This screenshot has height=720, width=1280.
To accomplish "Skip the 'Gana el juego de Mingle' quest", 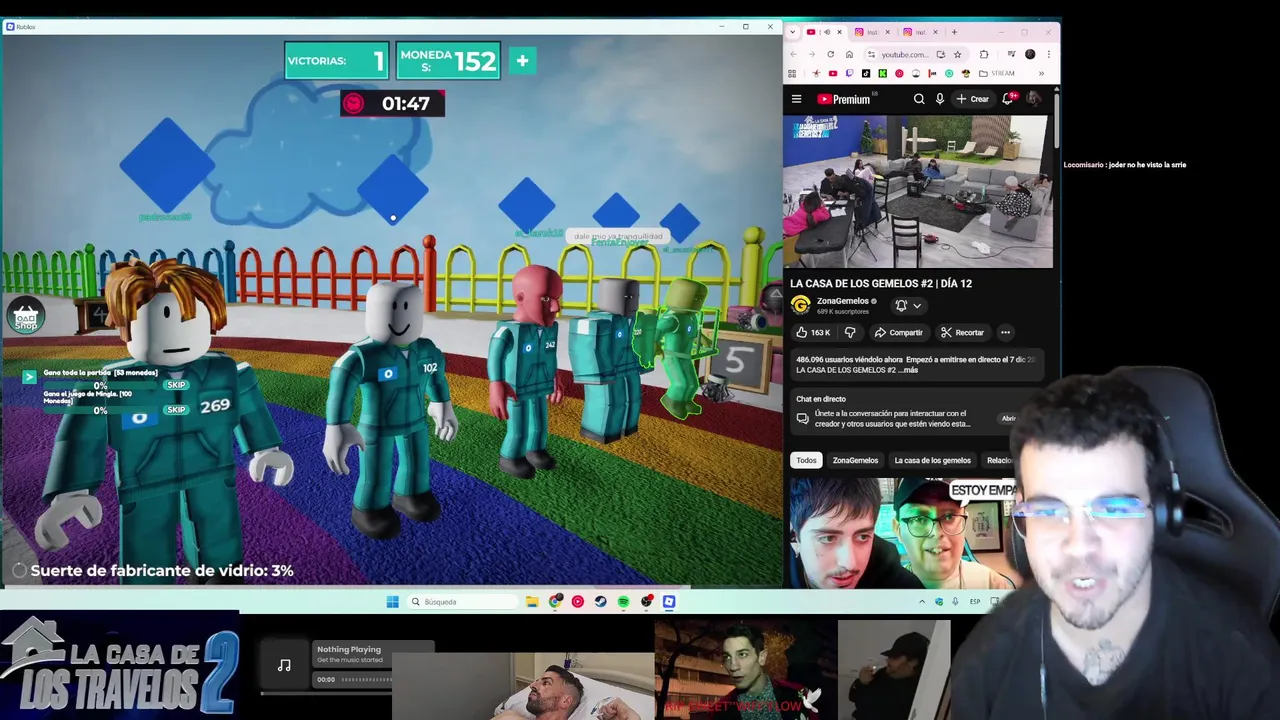I will point(176,409).
